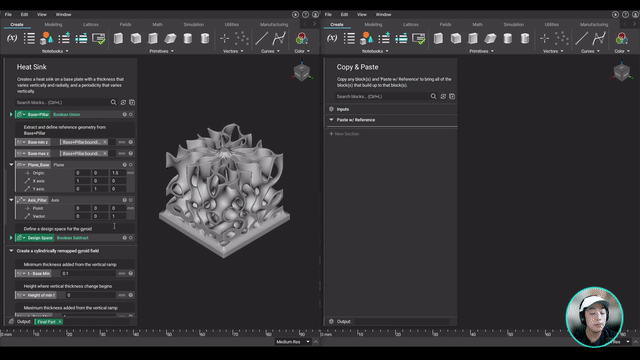Select the straight line curve tool, left window

coord(261,38)
